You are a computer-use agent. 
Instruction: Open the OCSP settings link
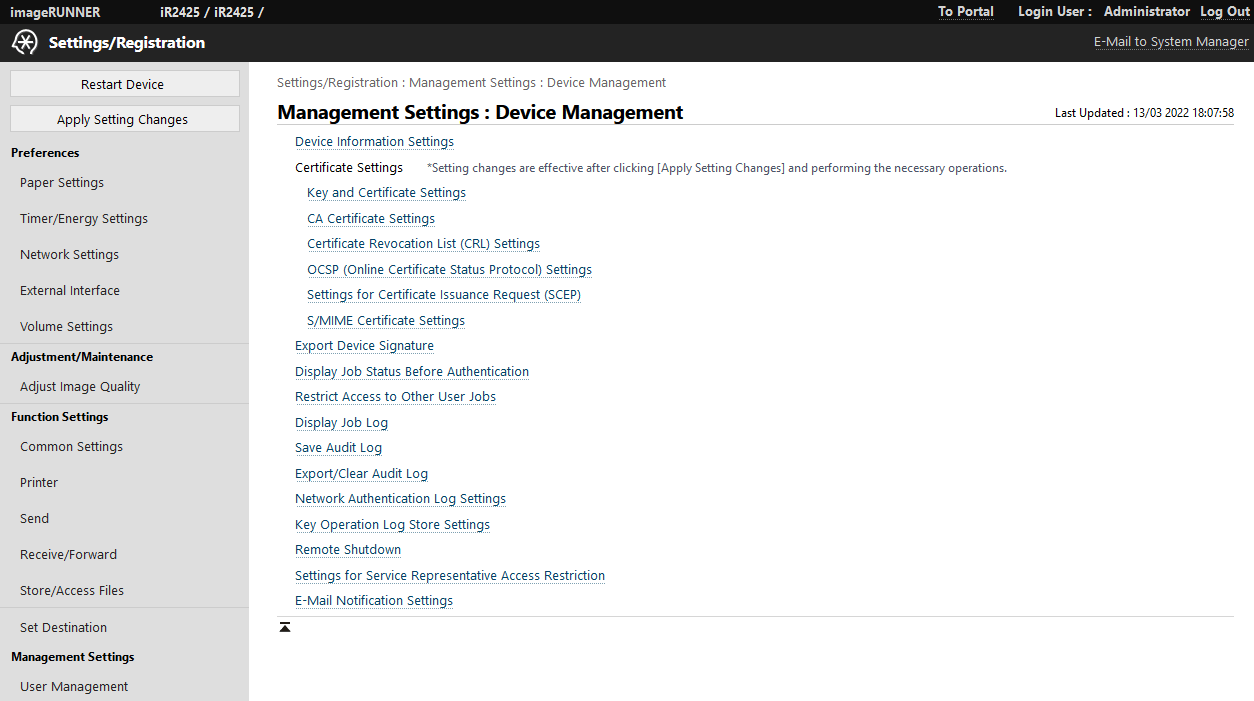(x=449, y=270)
